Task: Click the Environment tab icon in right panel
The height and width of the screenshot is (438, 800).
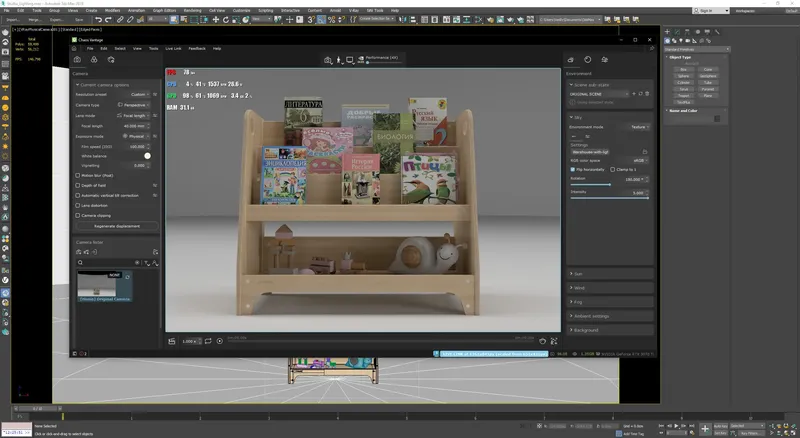Action: 571,59
